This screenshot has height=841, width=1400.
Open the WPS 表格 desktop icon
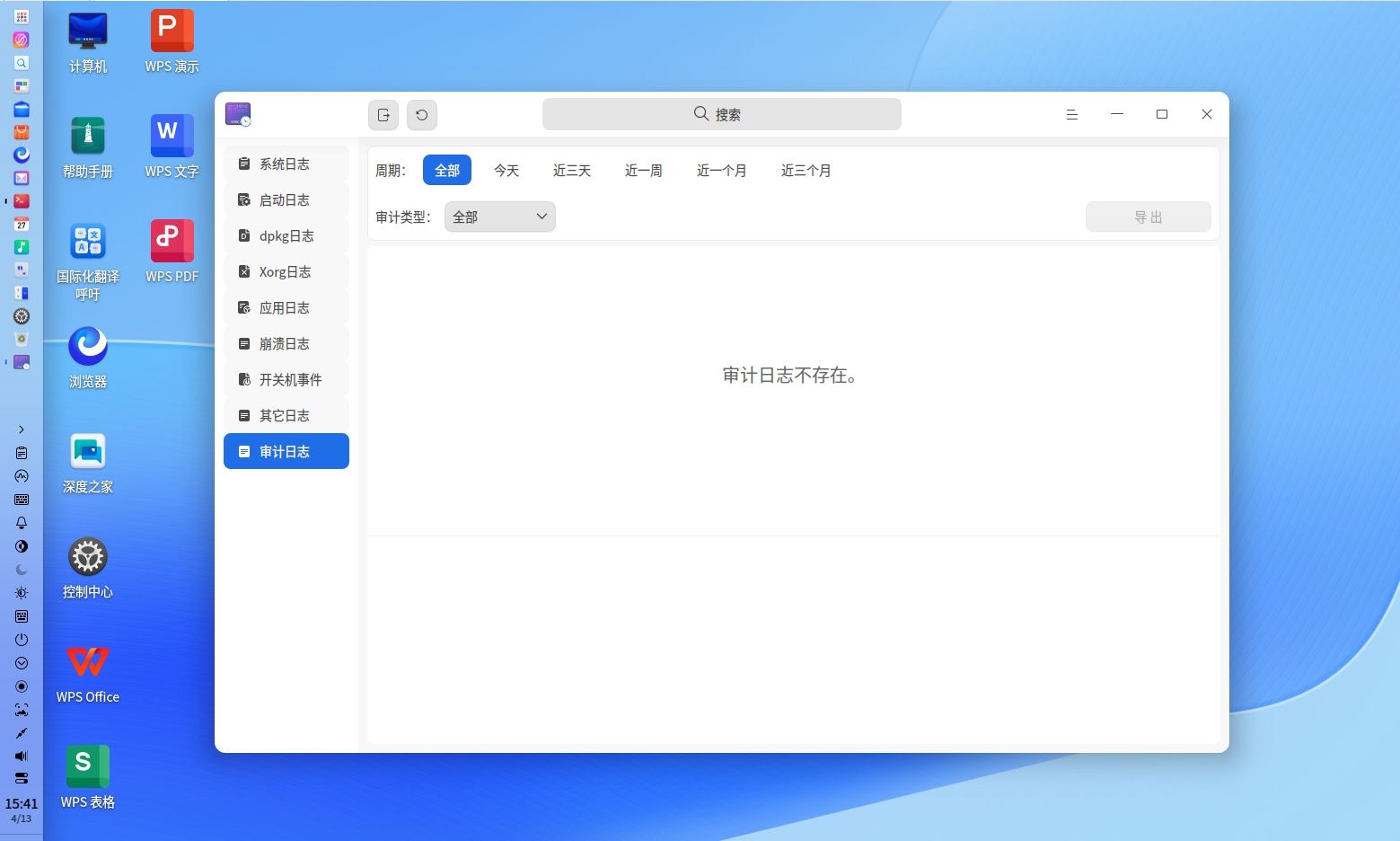(x=88, y=777)
